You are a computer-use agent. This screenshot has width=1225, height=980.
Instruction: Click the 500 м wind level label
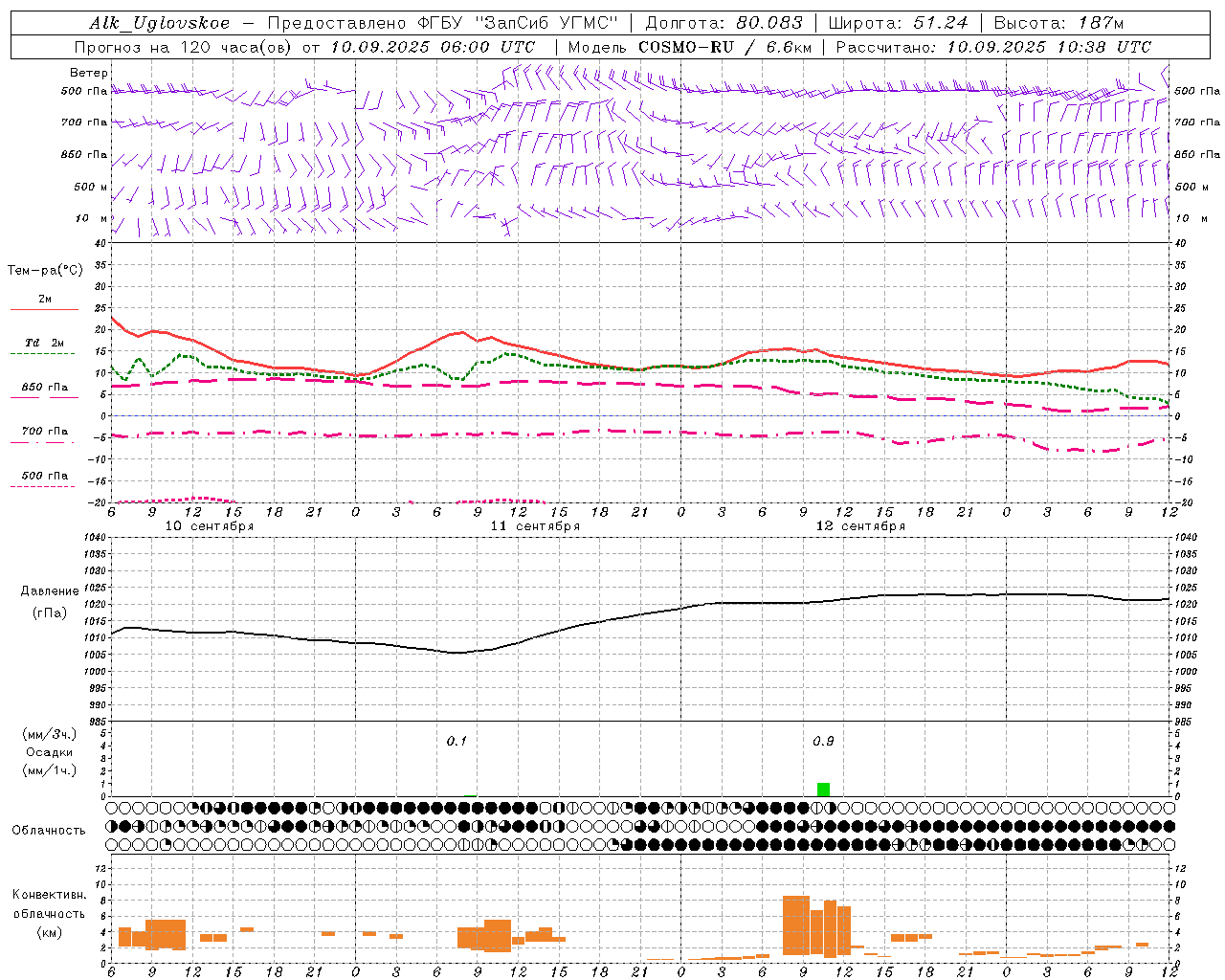[x=91, y=187]
